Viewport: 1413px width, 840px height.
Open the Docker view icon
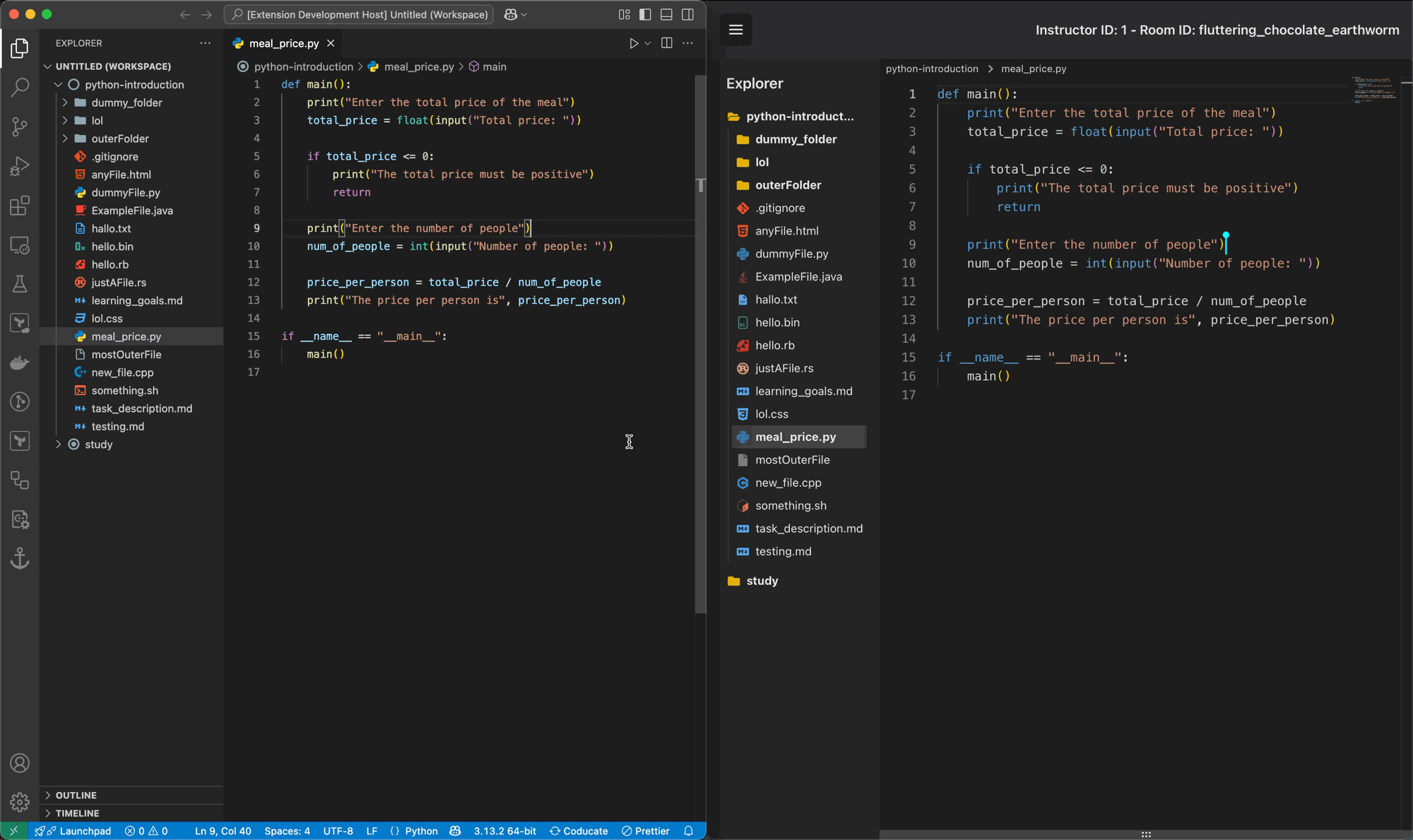point(20,362)
